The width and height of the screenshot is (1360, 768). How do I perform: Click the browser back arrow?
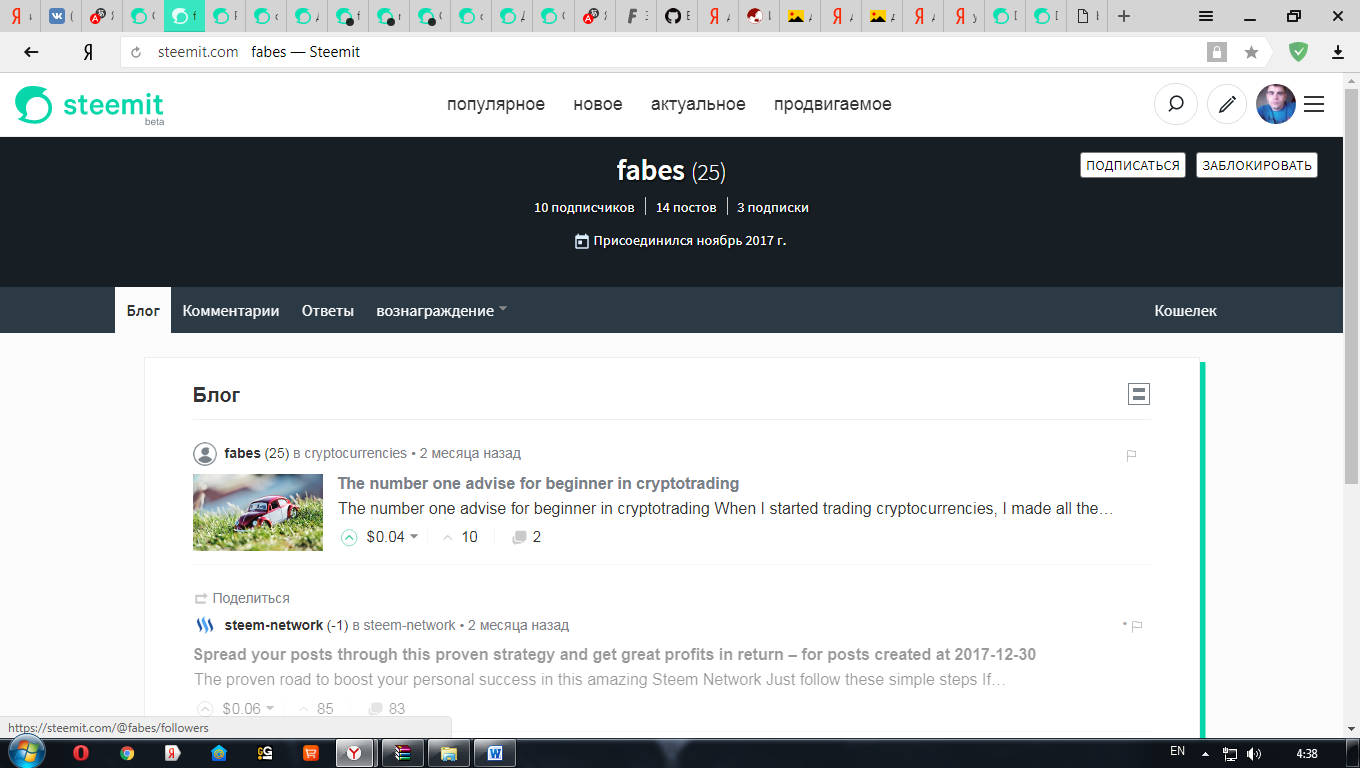pyautogui.click(x=31, y=52)
